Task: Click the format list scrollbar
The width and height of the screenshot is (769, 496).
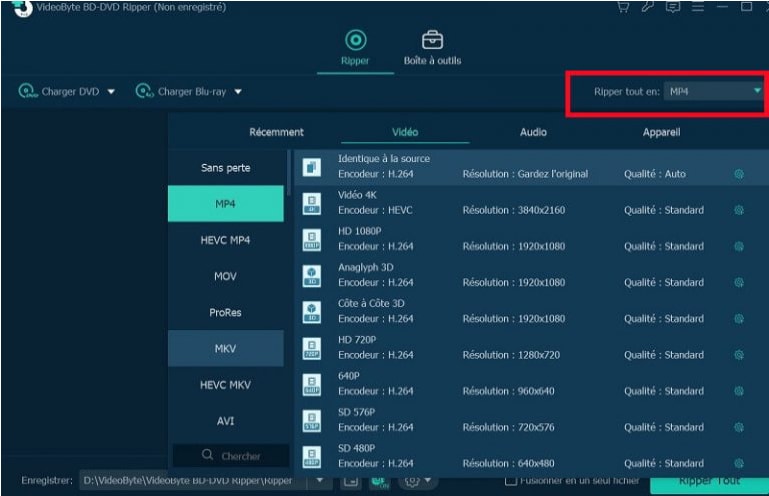Action: tap(289, 173)
